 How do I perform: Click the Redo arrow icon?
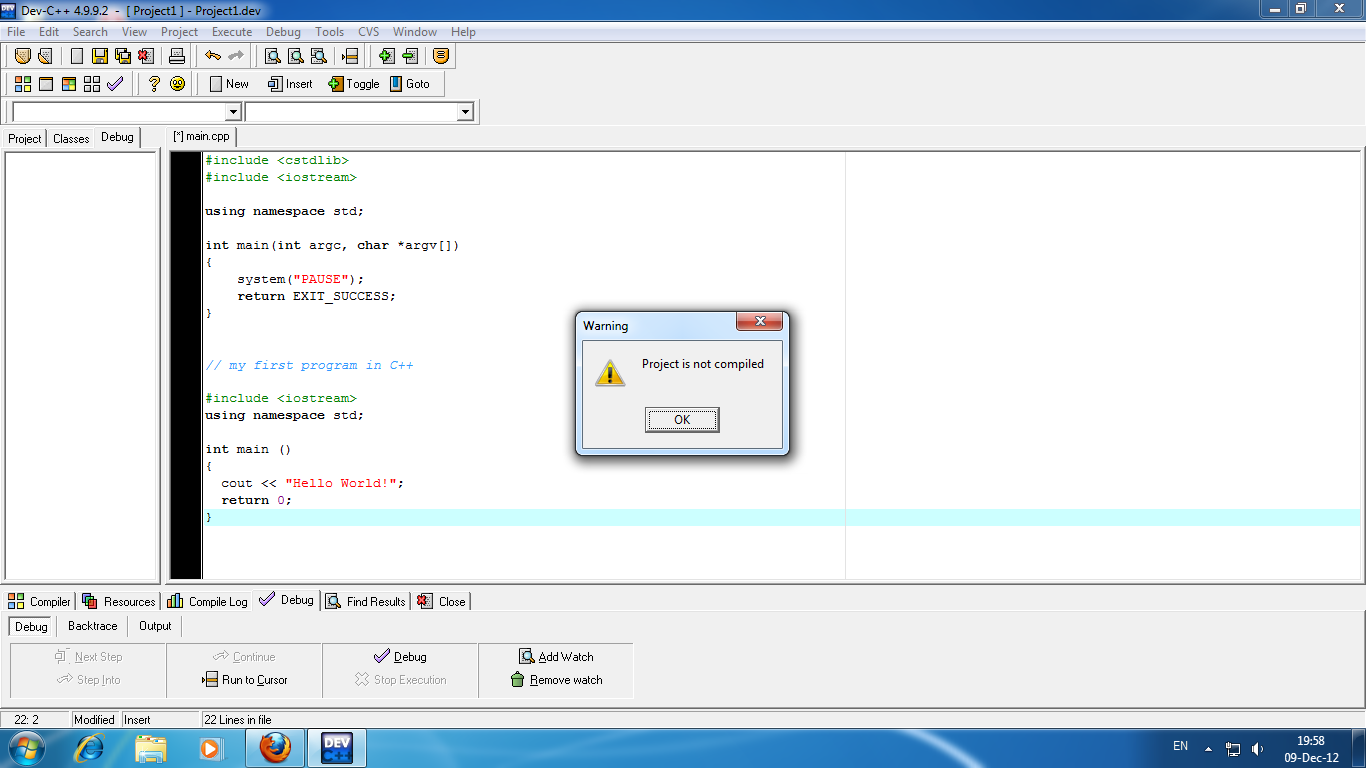(236, 56)
